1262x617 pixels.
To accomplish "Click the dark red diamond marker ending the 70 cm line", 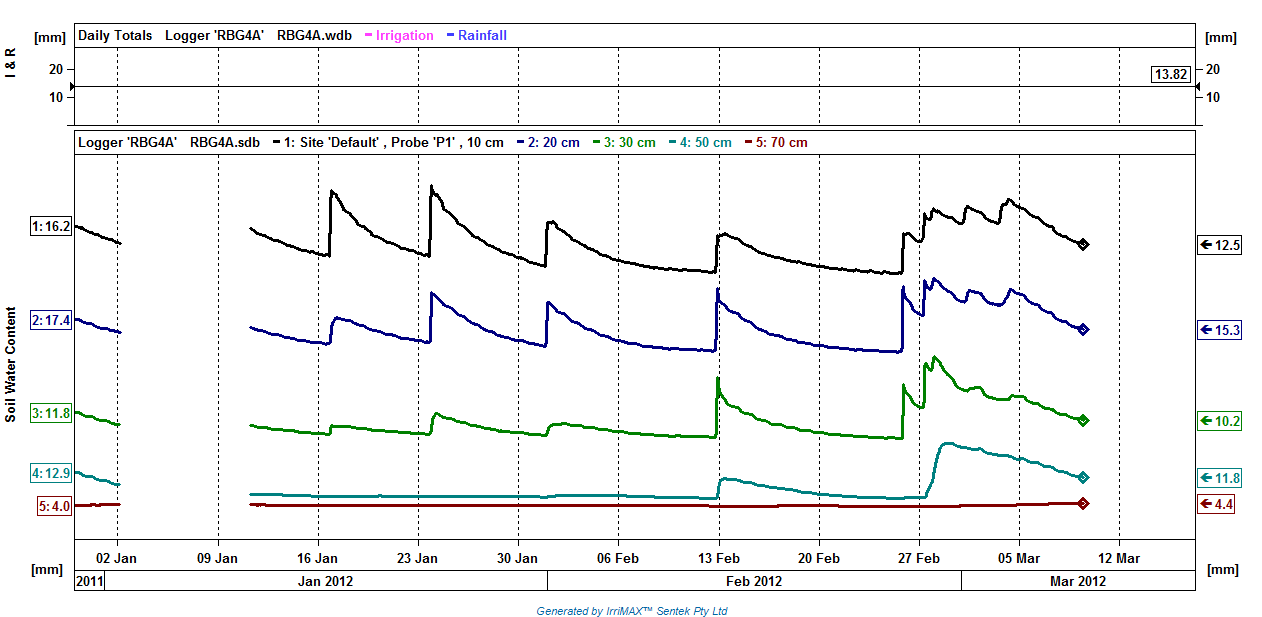I will (1083, 503).
